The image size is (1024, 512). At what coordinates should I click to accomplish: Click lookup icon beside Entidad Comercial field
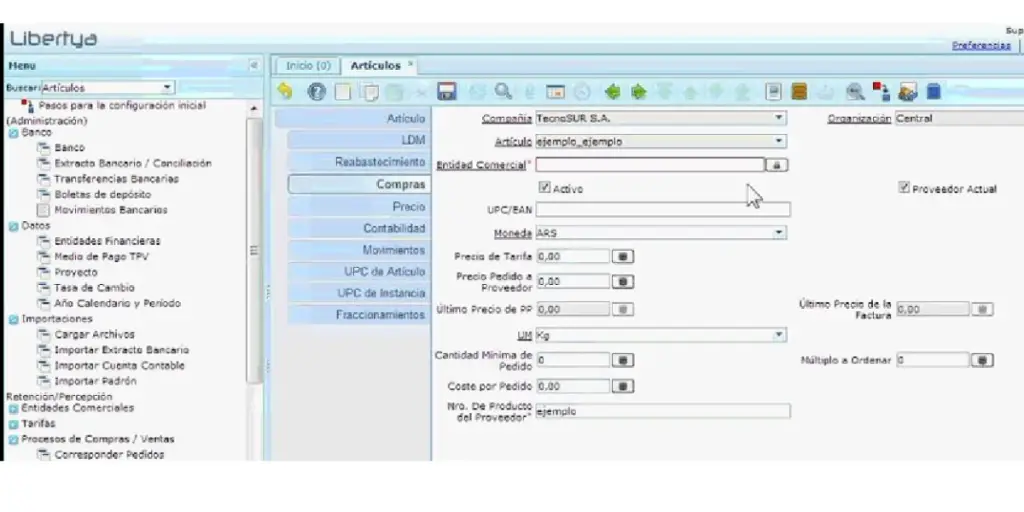coord(777,164)
